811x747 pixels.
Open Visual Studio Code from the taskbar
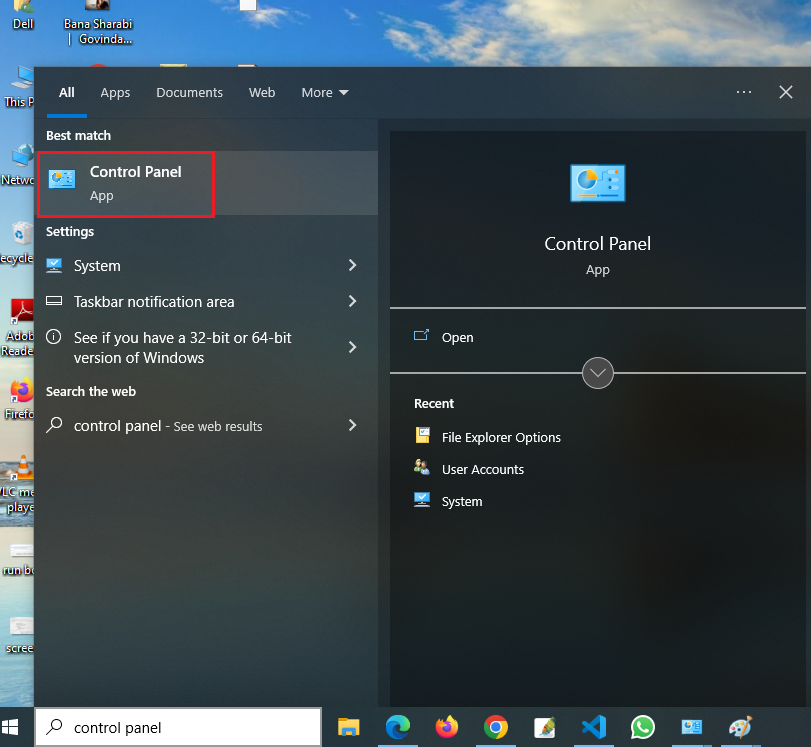click(x=594, y=727)
